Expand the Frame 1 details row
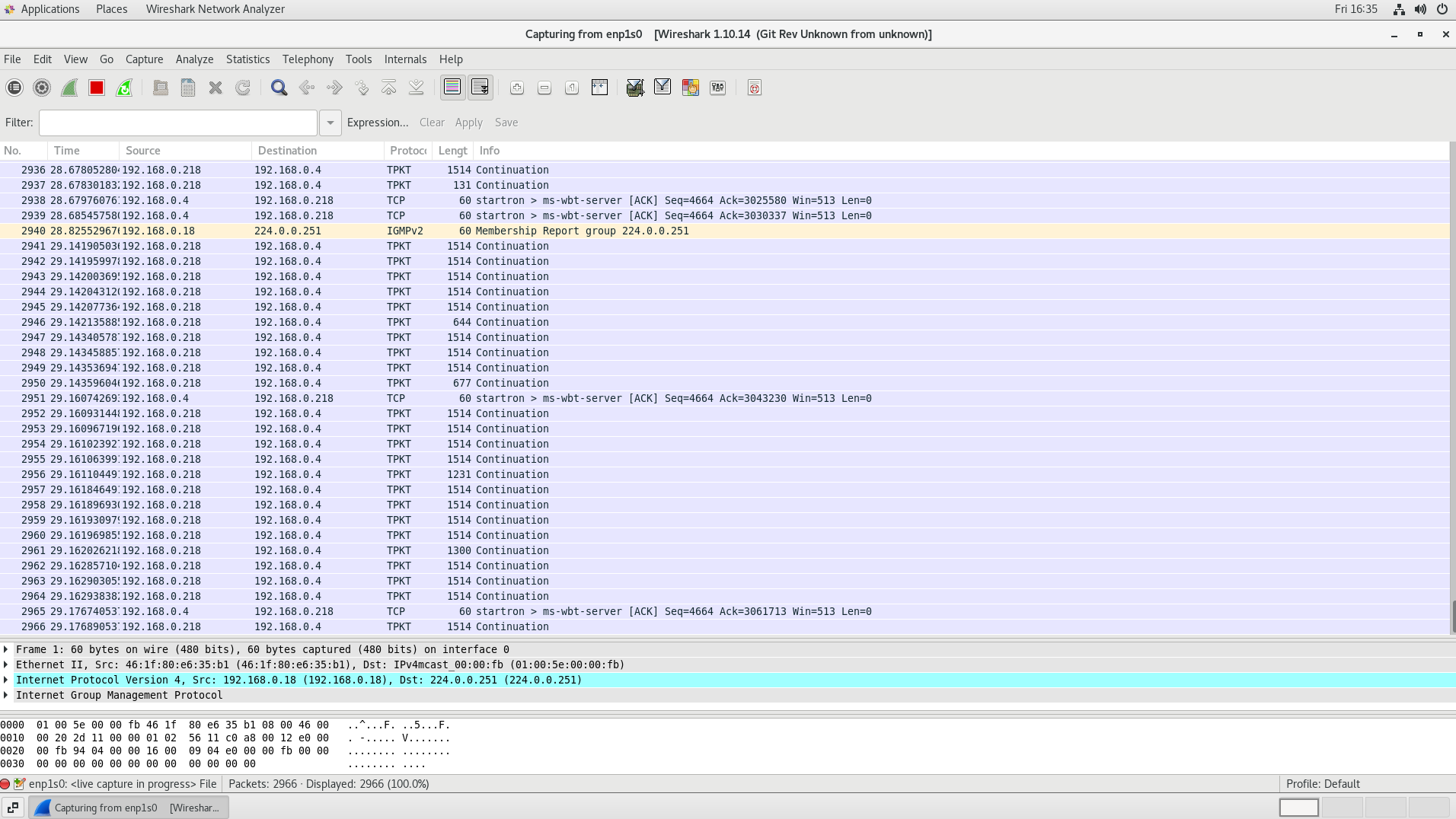This screenshot has width=1456, height=819. point(6,649)
